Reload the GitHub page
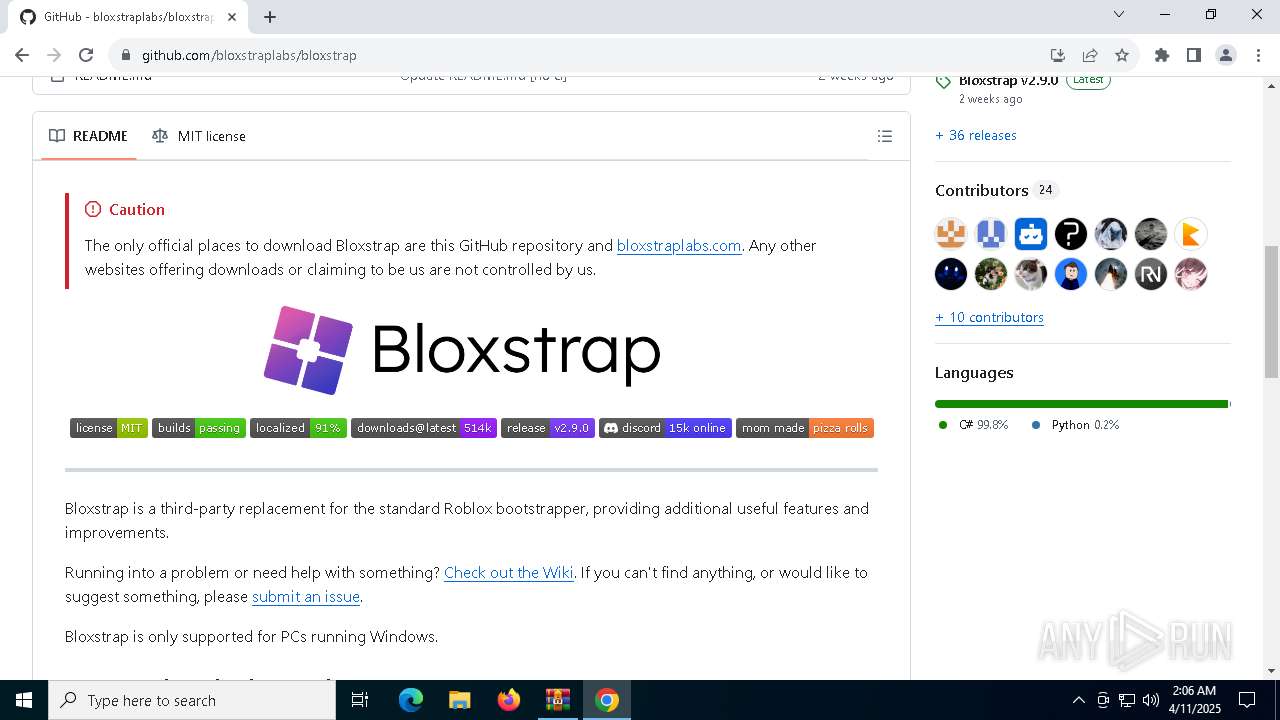 pyautogui.click(x=86, y=55)
